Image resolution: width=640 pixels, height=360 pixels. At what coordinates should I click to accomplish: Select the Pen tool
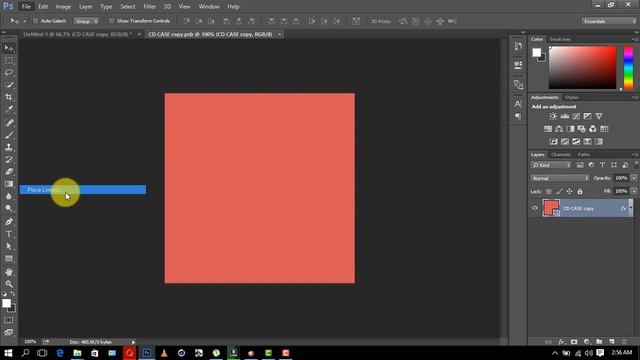coord(9,222)
